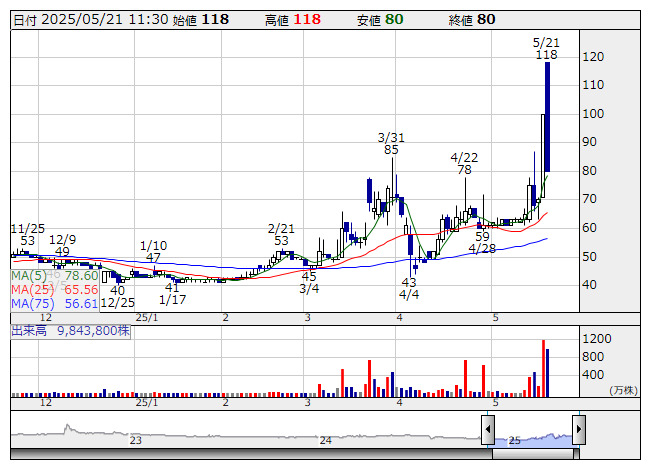Click the right range handle arrow

tap(579, 430)
